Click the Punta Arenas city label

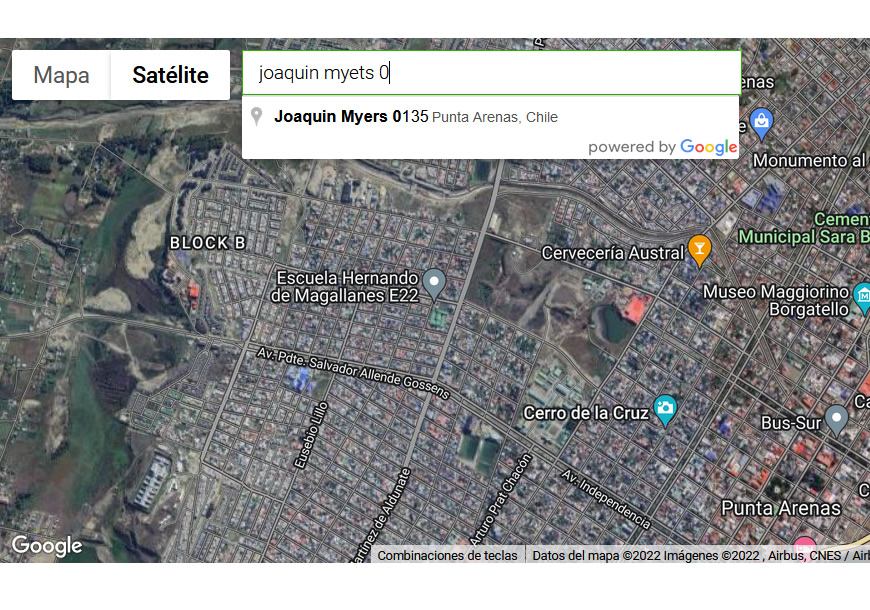(x=781, y=508)
